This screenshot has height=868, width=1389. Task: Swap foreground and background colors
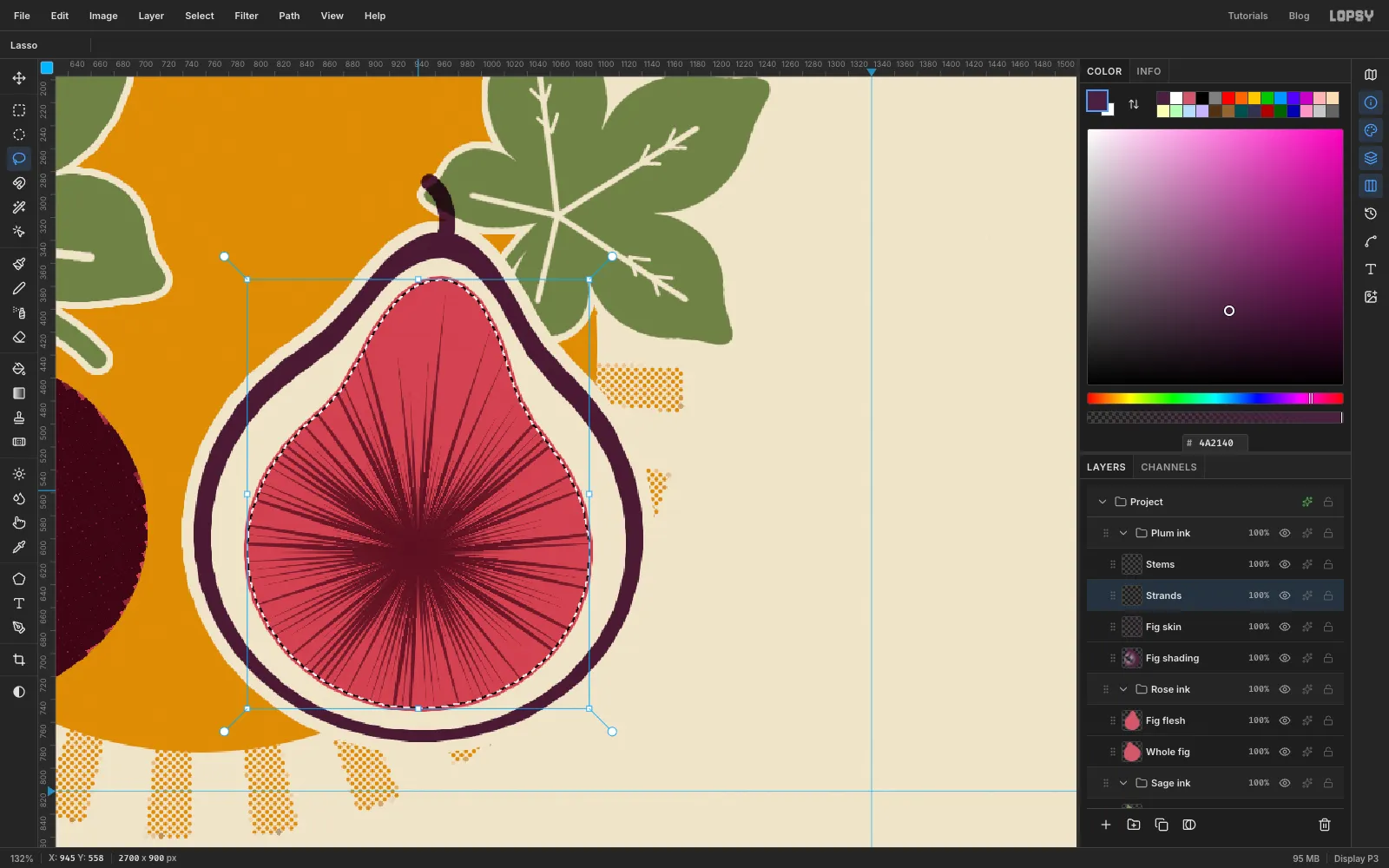click(1134, 104)
